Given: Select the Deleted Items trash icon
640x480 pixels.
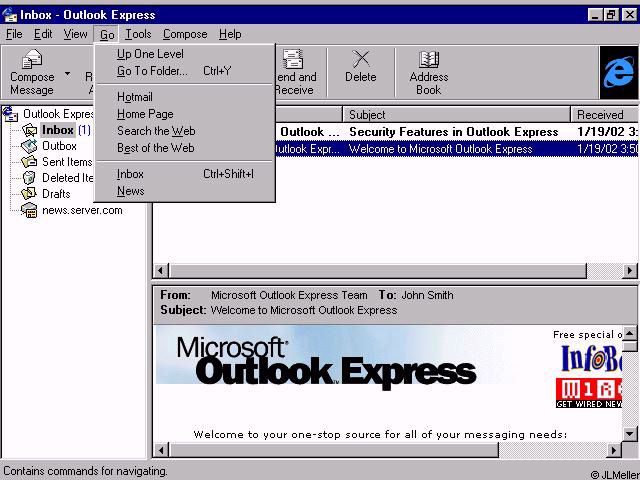Looking at the screenshot, I should coord(29,178).
